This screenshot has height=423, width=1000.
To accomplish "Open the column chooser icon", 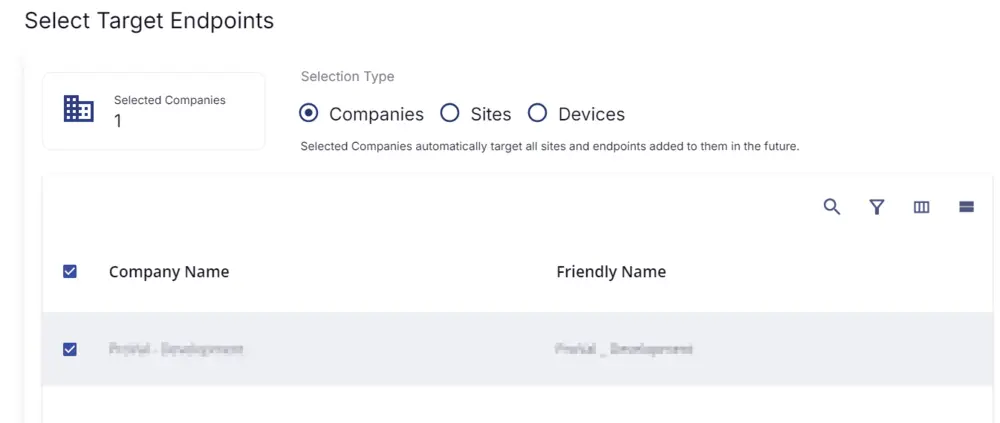I will pos(922,207).
